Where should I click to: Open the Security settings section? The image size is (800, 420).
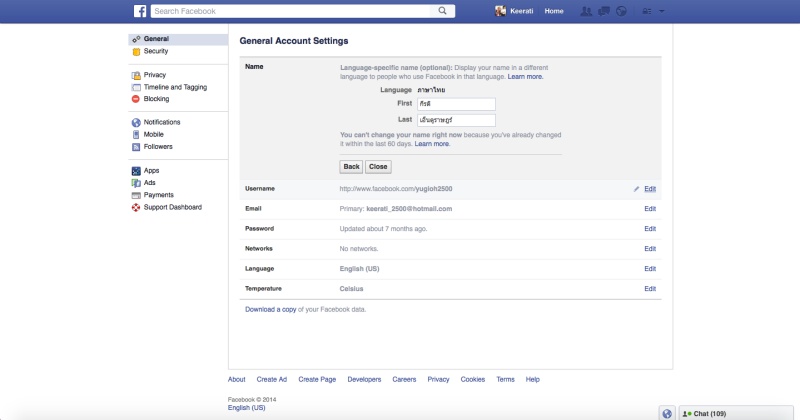[x=156, y=51]
